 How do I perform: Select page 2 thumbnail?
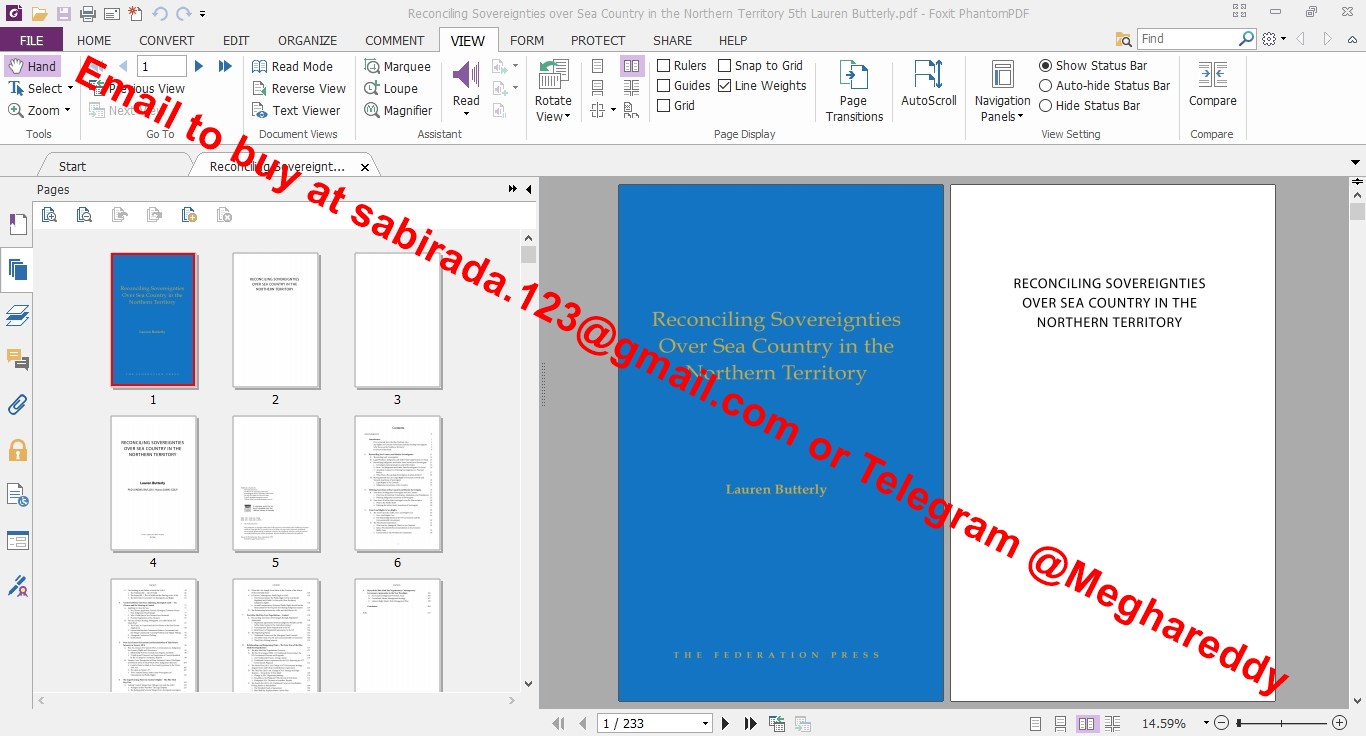click(275, 320)
